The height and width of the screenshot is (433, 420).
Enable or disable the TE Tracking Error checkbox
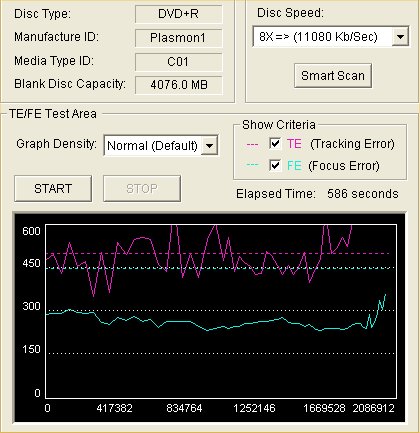[275, 144]
